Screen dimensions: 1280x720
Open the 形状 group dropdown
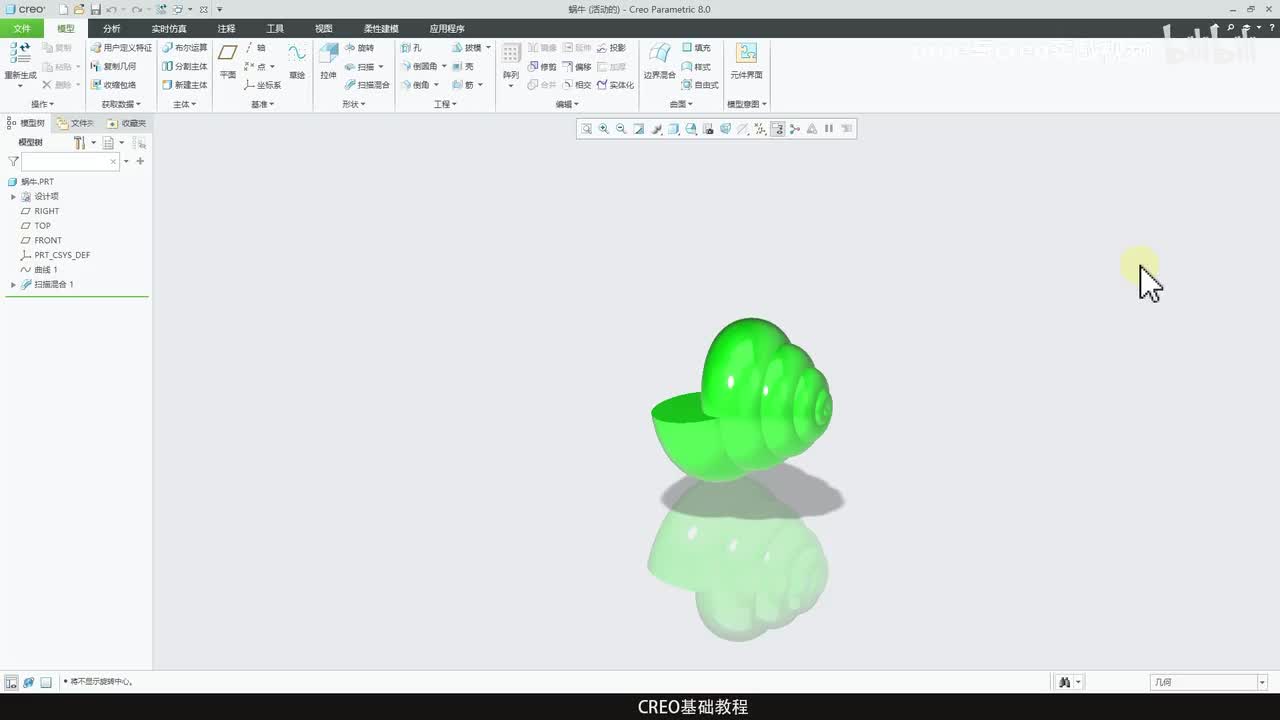click(x=353, y=104)
